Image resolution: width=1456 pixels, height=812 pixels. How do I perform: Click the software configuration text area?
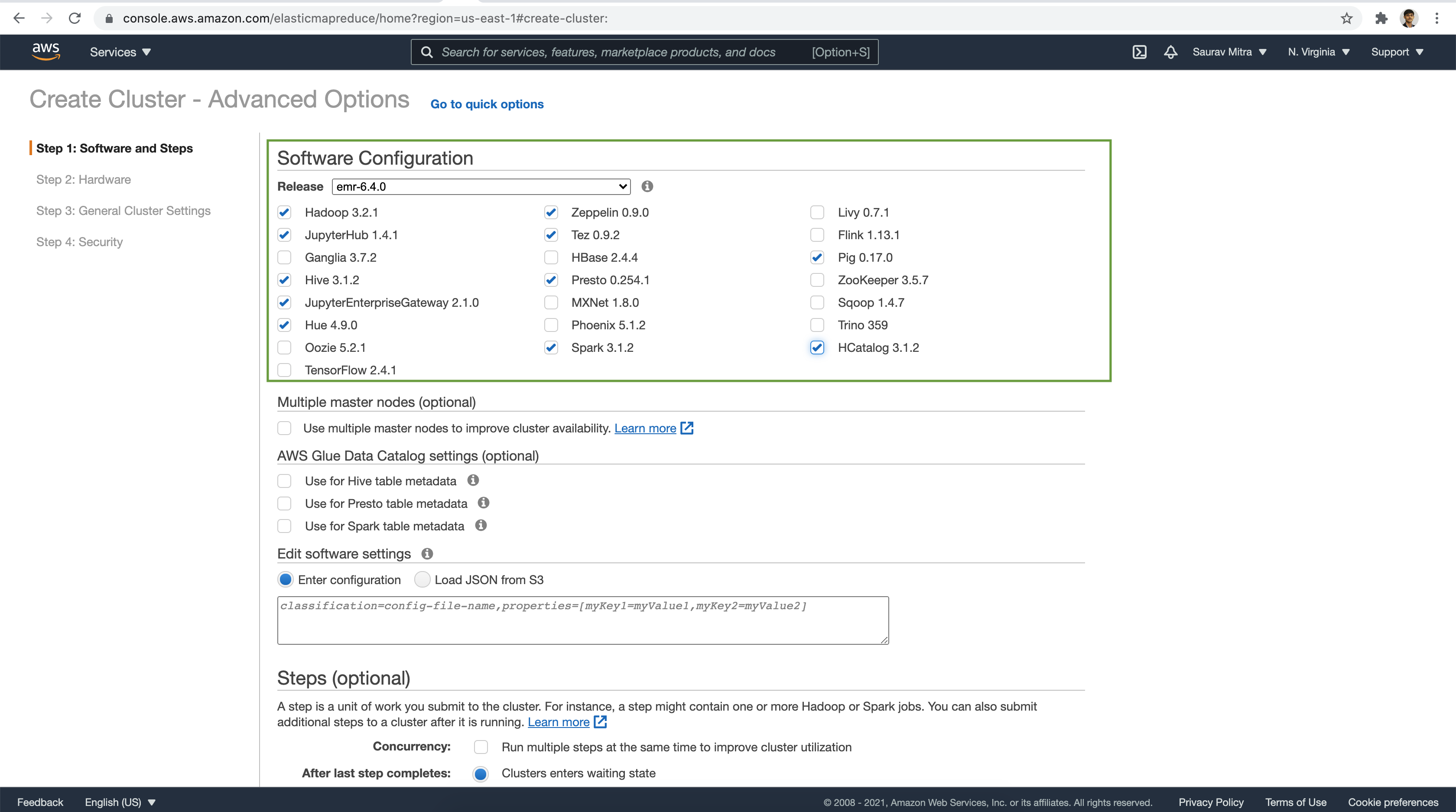click(583, 620)
